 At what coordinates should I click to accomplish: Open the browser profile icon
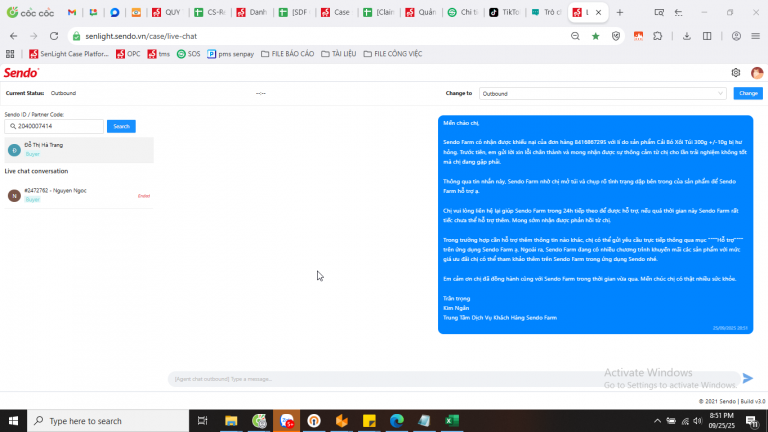pos(736,36)
